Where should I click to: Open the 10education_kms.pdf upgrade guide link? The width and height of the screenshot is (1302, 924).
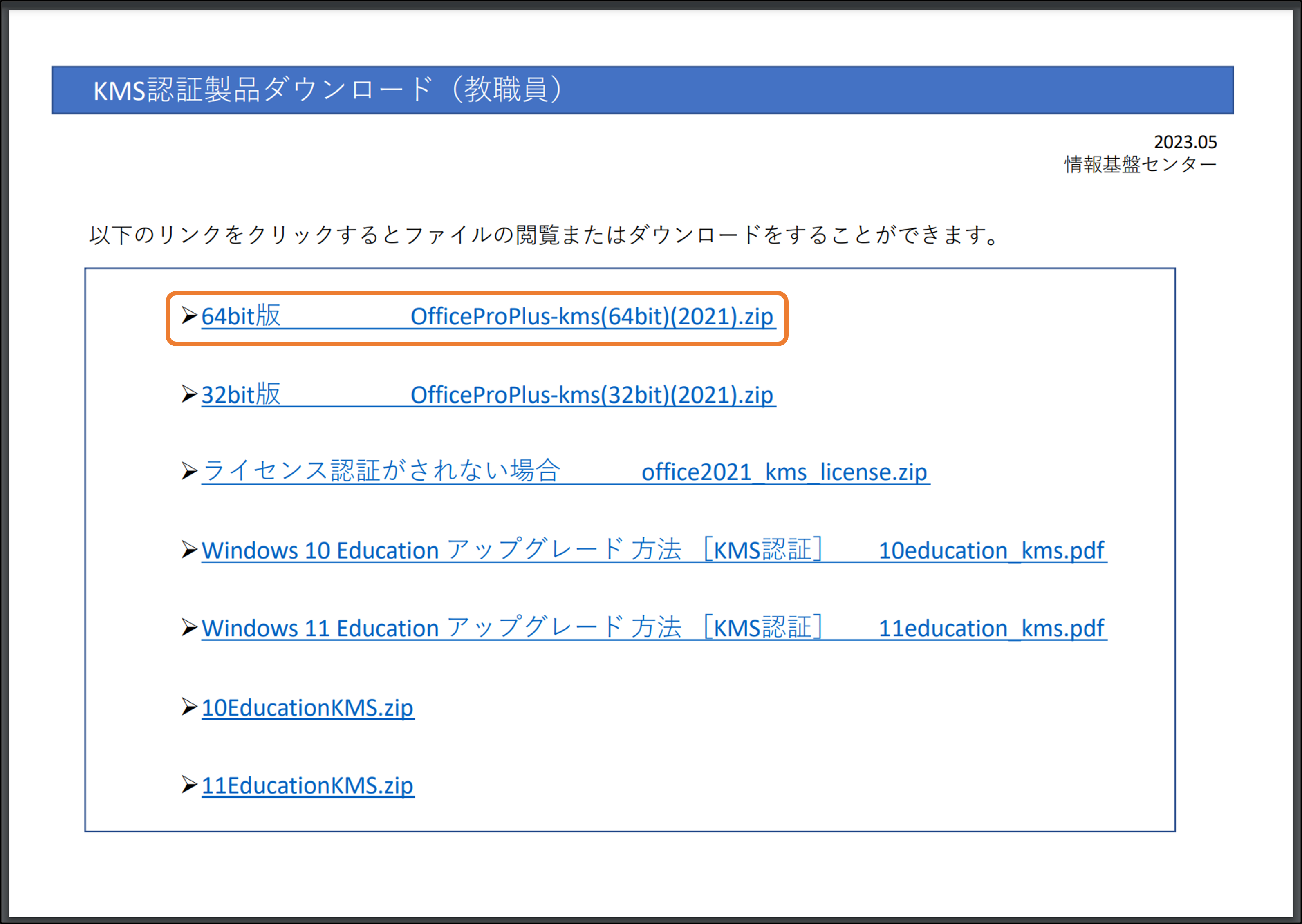[654, 550]
